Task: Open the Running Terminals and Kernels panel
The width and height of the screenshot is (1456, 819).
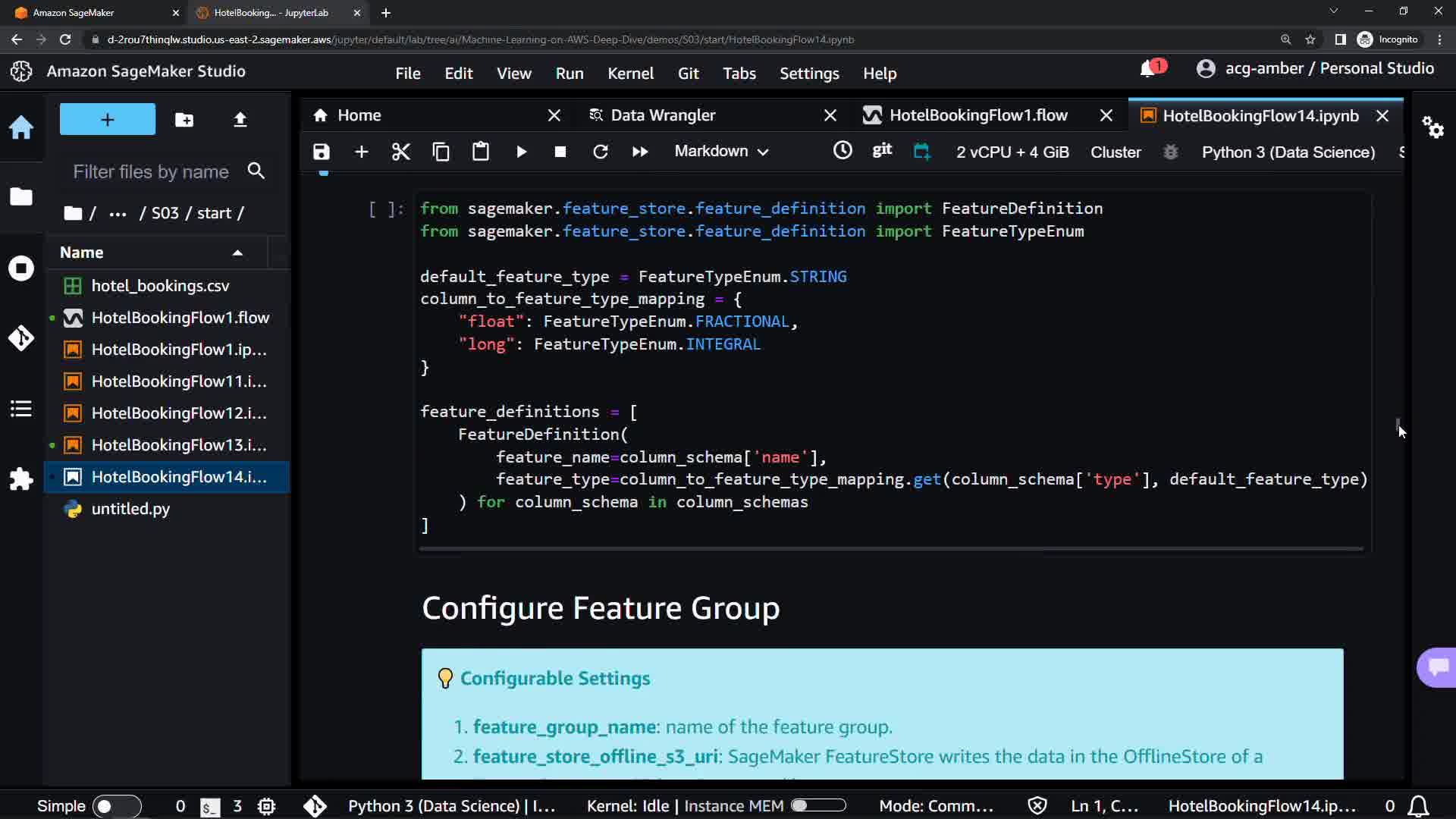Action: click(21, 268)
